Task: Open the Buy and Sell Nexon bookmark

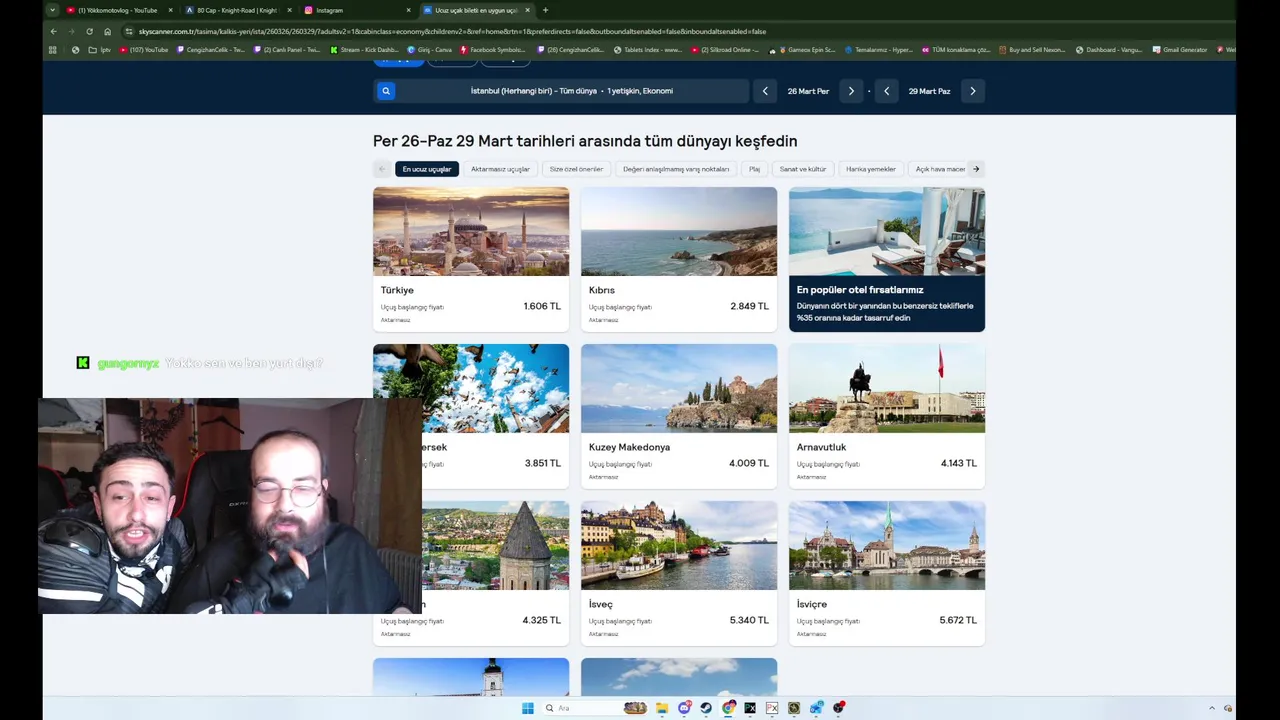Action: pos(1031,49)
